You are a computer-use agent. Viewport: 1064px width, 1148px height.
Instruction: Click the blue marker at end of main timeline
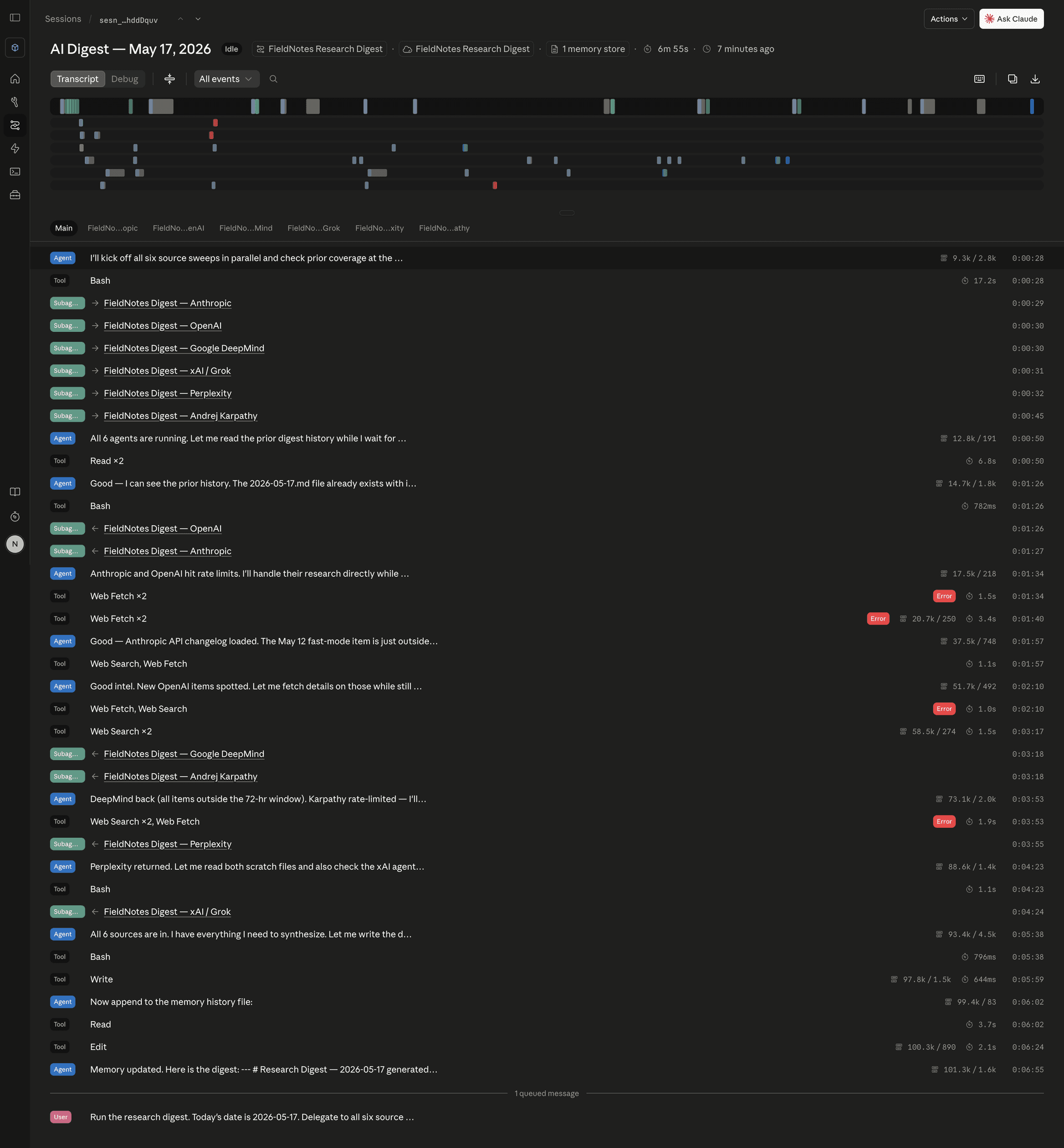click(1032, 106)
